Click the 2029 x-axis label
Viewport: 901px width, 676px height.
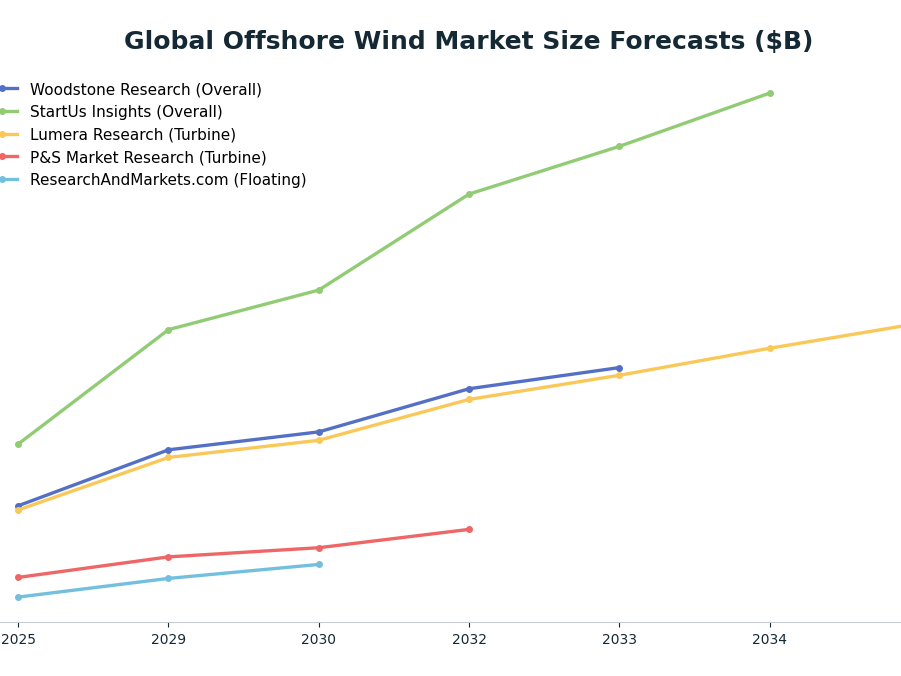168,639
